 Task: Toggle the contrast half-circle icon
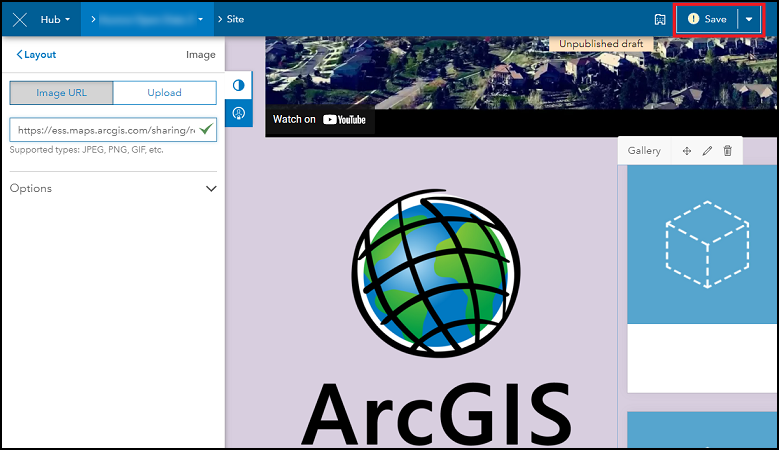pos(238,85)
